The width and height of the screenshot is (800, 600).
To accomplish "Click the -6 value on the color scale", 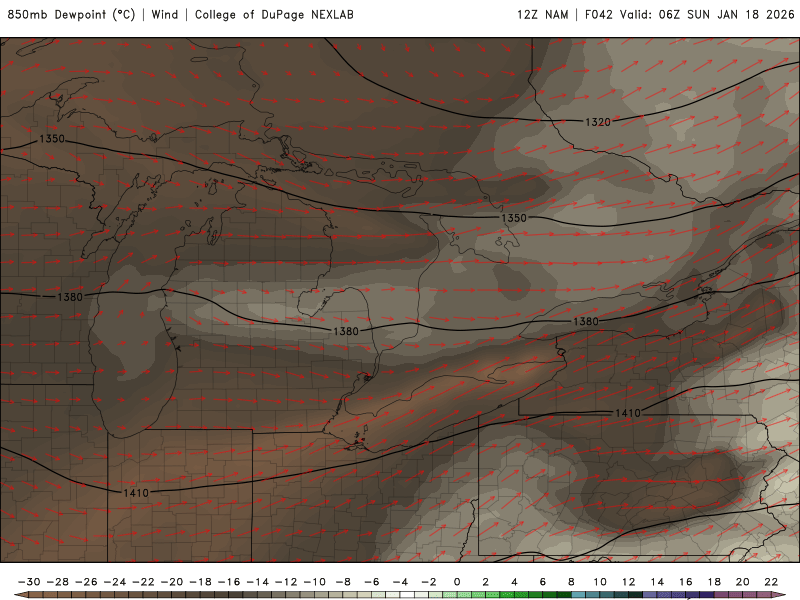I will click(371, 582).
